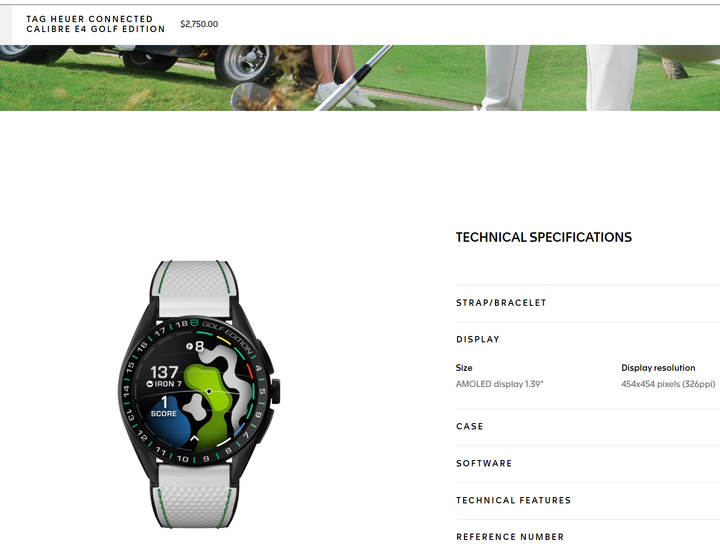Click the $2,750.00 price label

pyautogui.click(x=199, y=24)
